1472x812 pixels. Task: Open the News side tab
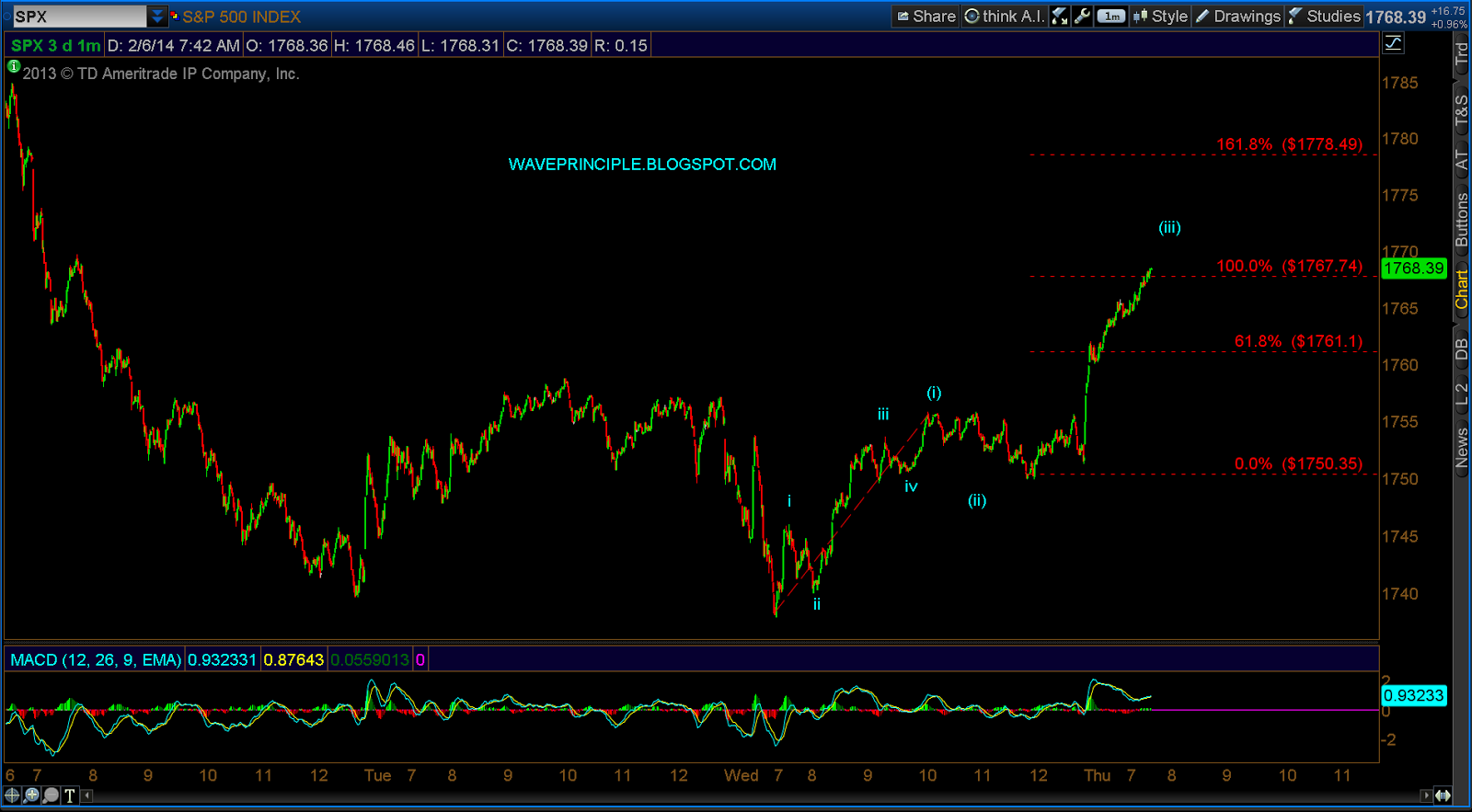1461,447
